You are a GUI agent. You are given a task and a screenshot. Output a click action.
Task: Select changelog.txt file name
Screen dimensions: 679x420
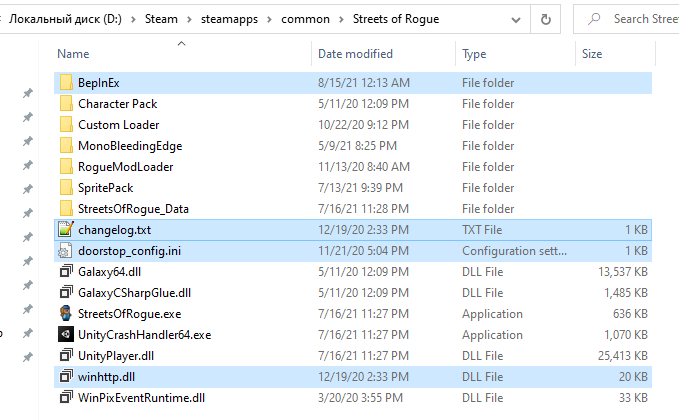[x=114, y=230]
